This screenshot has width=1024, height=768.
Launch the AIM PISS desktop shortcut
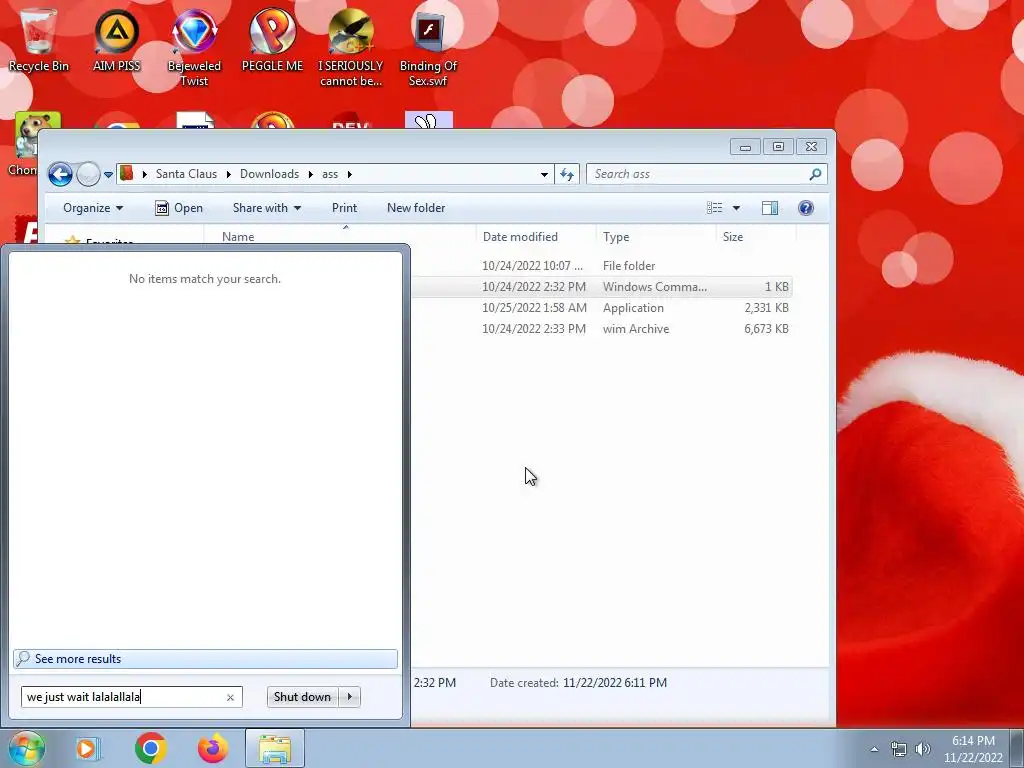pyautogui.click(x=116, y=39)
